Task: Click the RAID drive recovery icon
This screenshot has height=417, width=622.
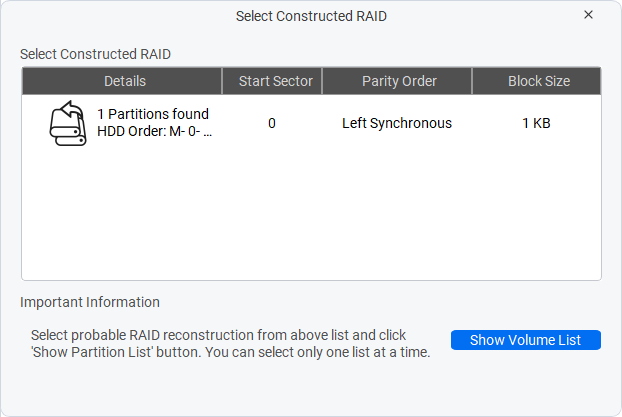Action: [68, 123]
